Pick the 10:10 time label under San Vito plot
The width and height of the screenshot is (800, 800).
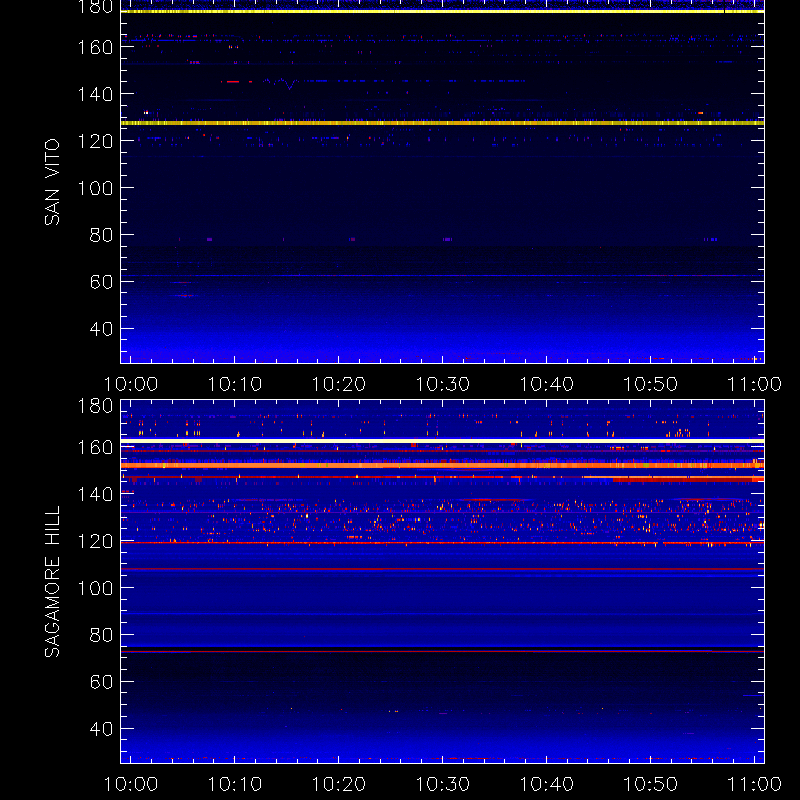click(x=235, y=384)
